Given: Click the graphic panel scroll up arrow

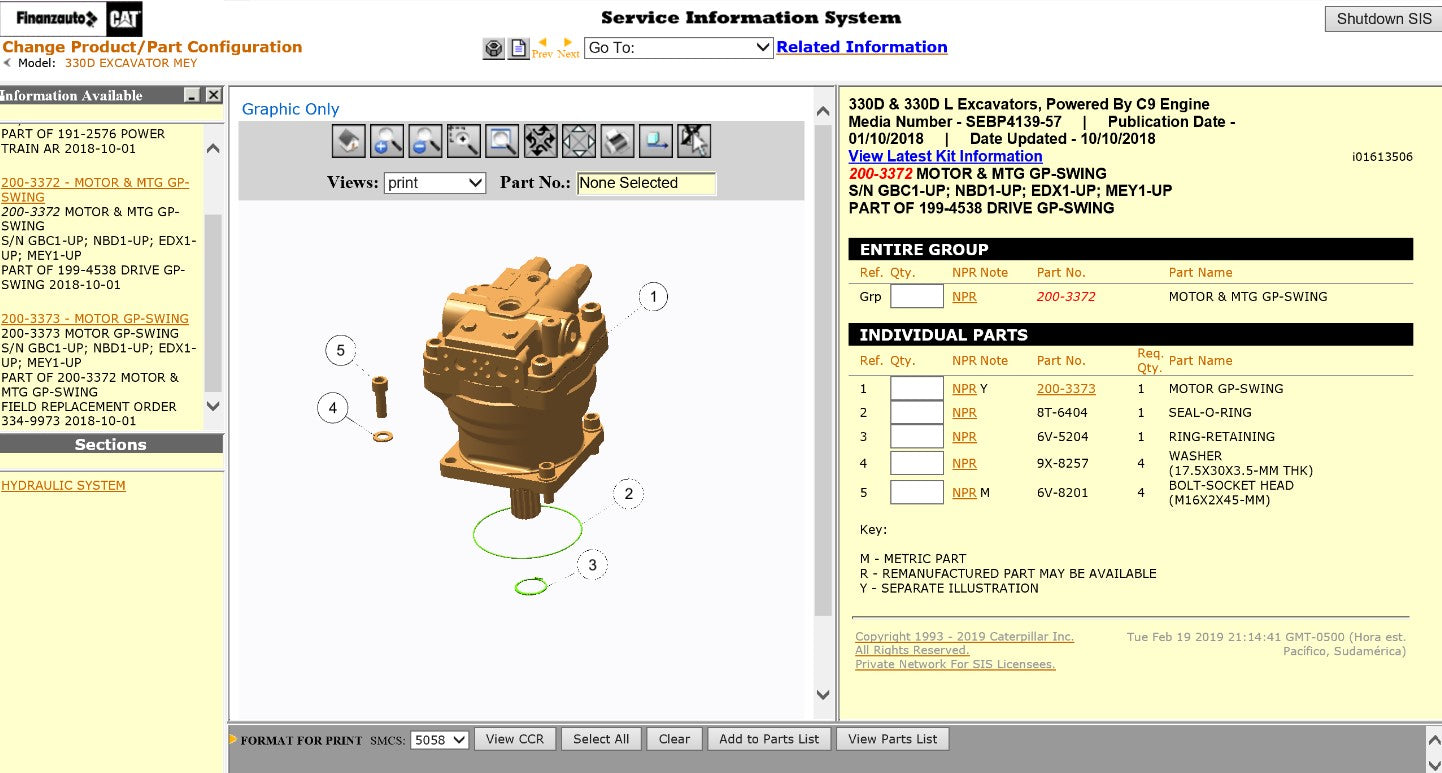Looking at the screenshot, I should [x=823, y=111].
